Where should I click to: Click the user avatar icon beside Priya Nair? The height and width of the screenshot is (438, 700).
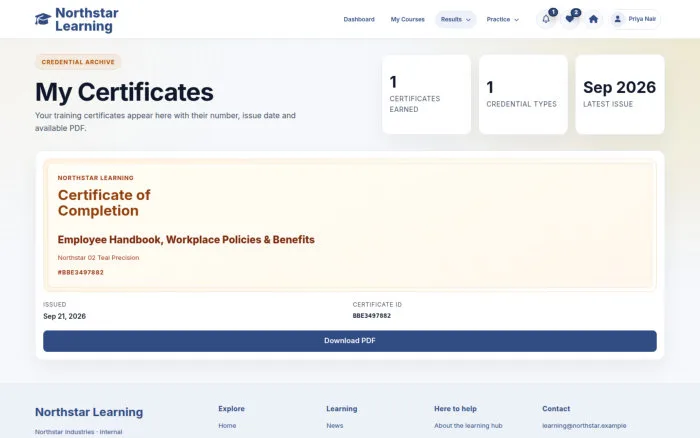click(x=617, y=19)
